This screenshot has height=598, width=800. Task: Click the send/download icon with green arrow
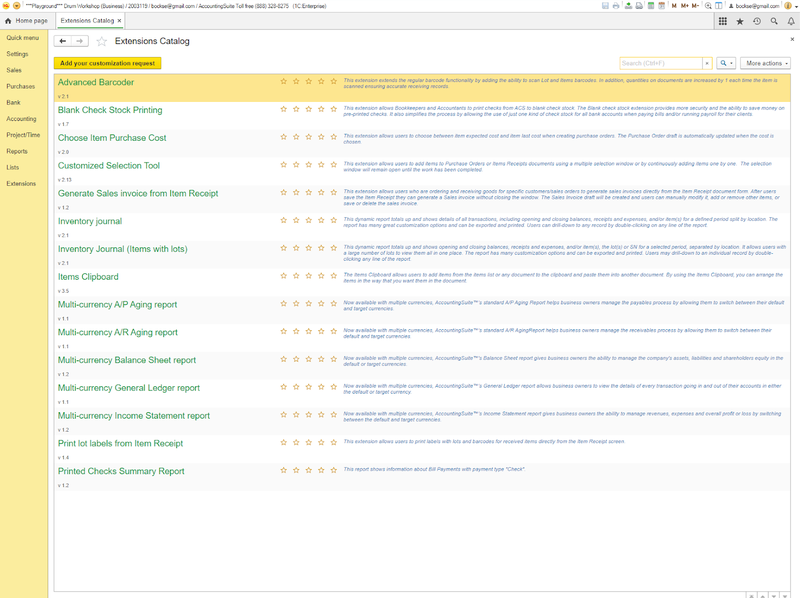click(628, 6)
